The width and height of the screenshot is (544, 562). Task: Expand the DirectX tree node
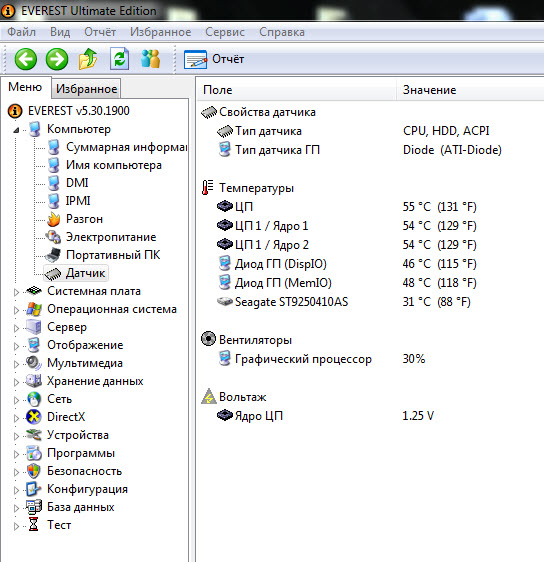point(16,418)
